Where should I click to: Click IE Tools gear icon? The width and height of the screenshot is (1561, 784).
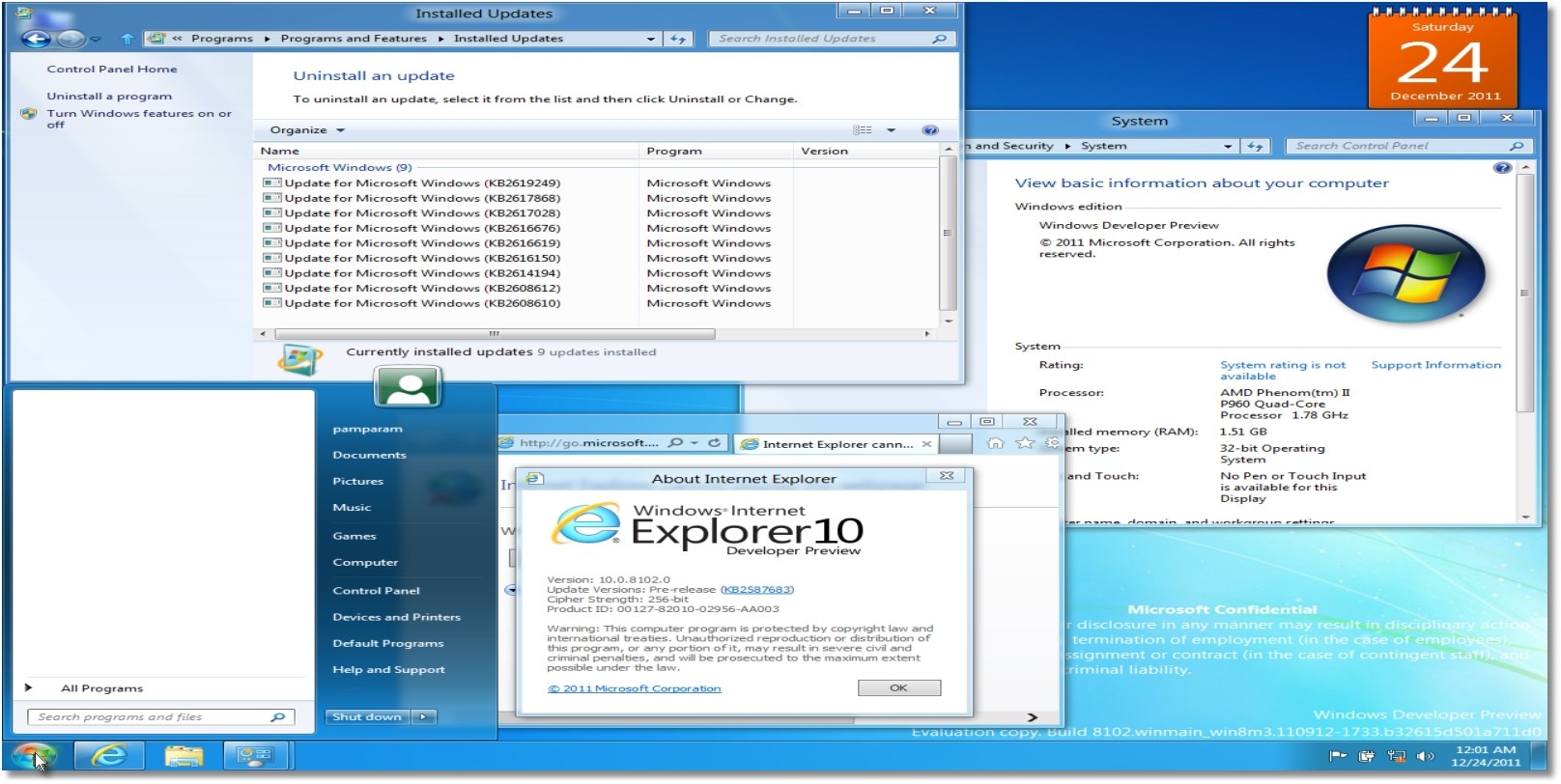click(x=1053, y=443)
